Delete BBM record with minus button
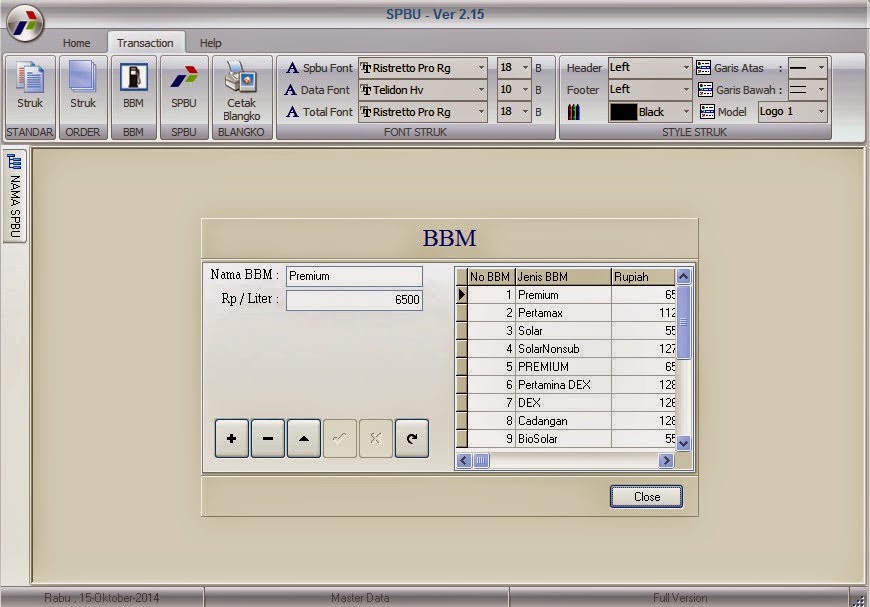 [267, 438]
